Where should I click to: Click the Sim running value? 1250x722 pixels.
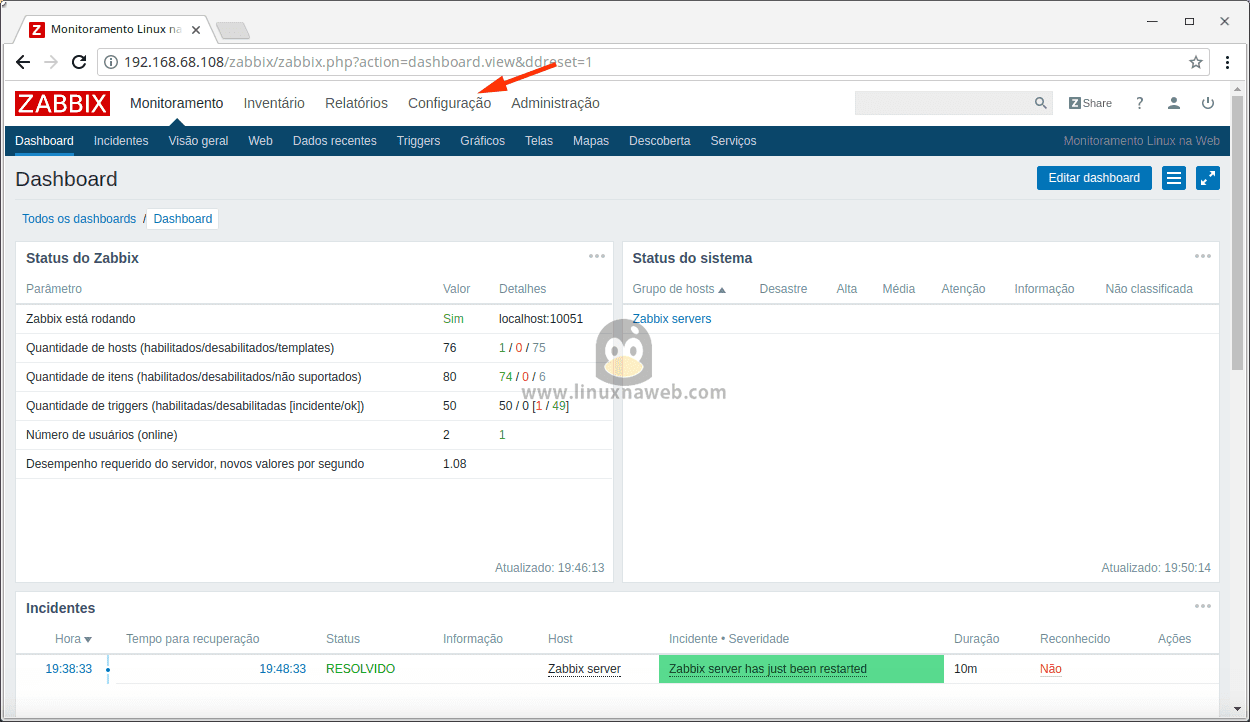(x=453, y=319)
